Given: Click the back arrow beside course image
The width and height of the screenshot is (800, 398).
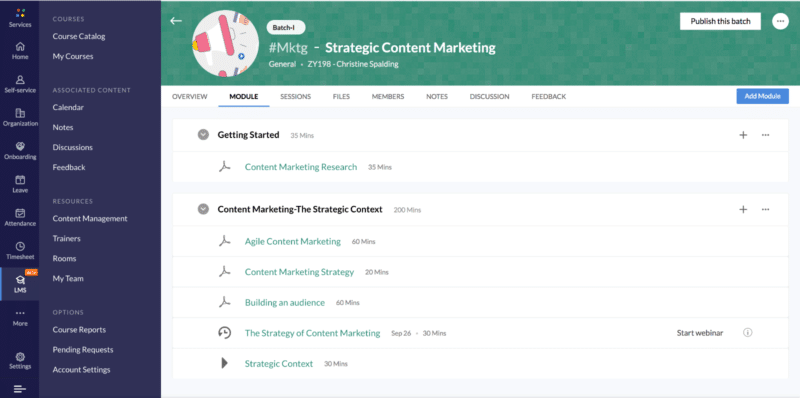Looking at the screenshot, I should click(176, 21).
